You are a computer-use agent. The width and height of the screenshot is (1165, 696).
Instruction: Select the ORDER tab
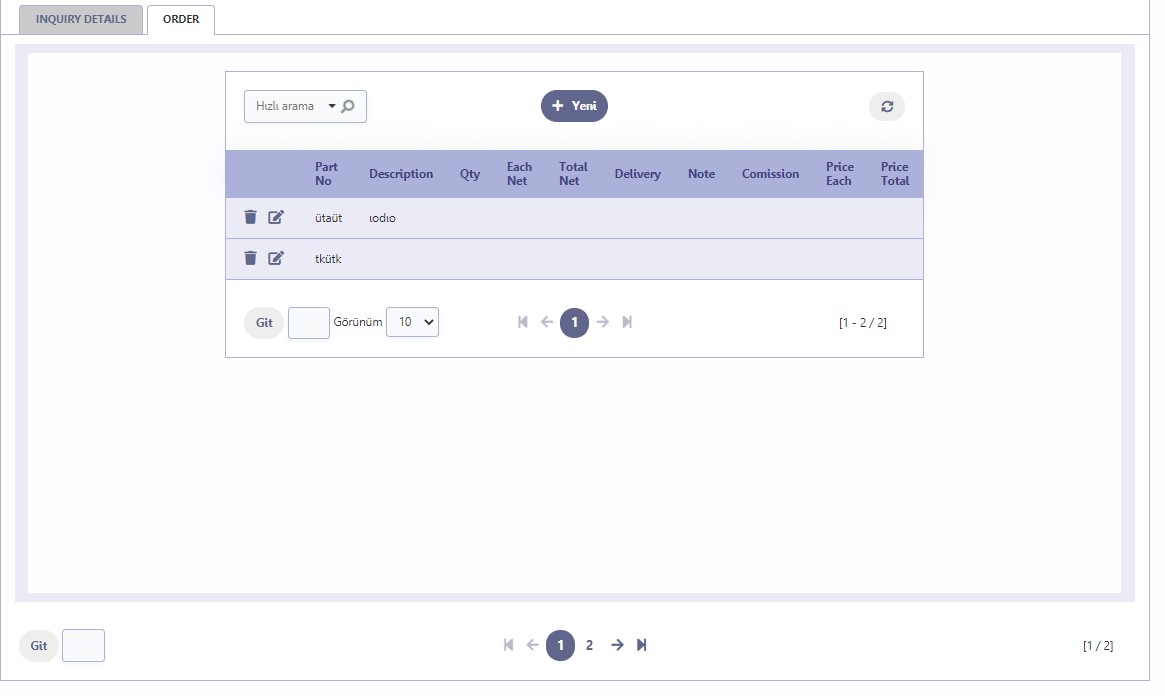[181, 19]
